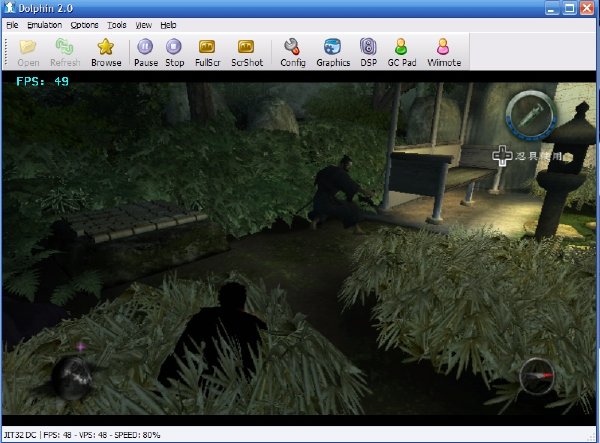Open DSP audio settings

coord(368,52)
